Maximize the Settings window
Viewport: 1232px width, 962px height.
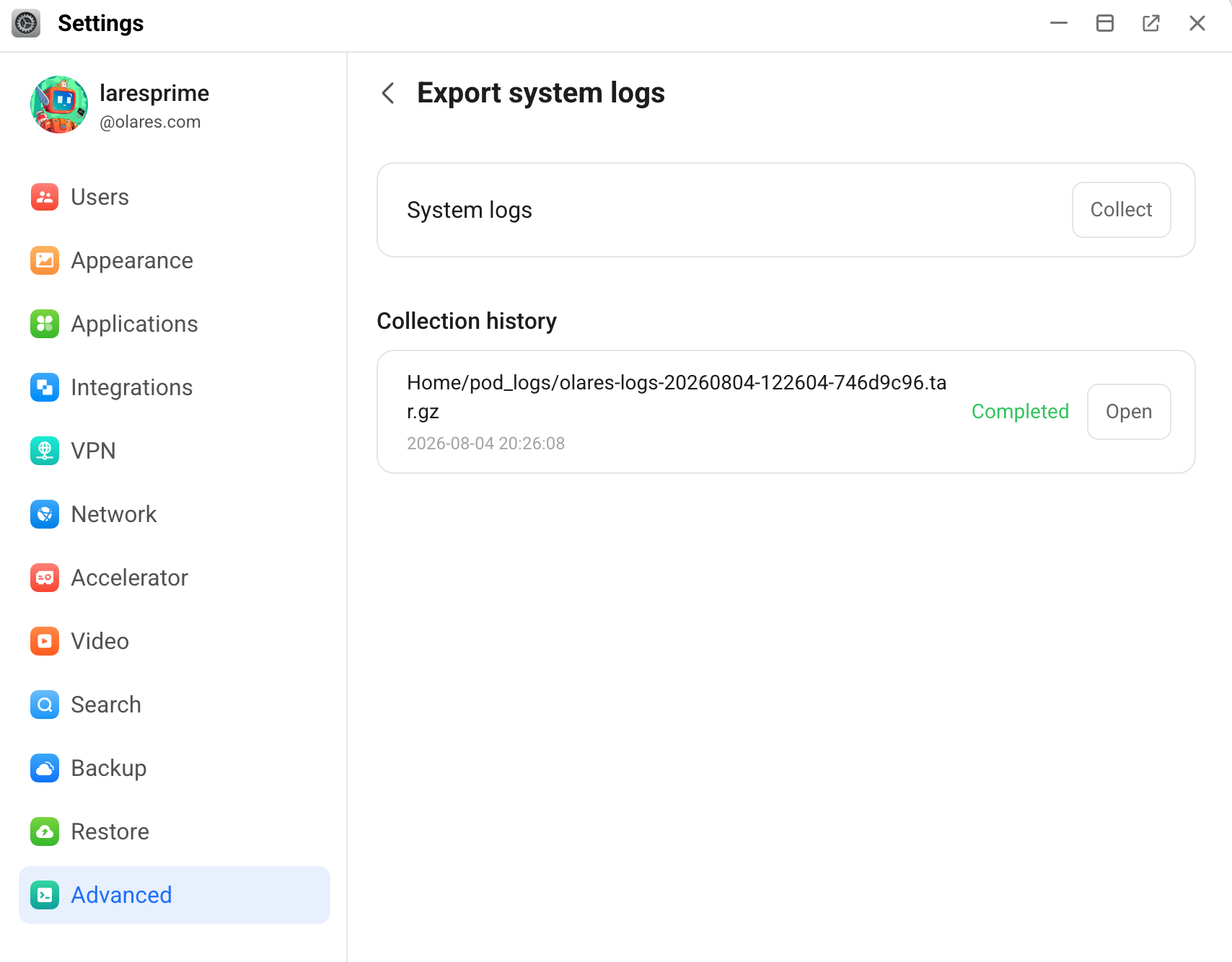point(1105,23)
